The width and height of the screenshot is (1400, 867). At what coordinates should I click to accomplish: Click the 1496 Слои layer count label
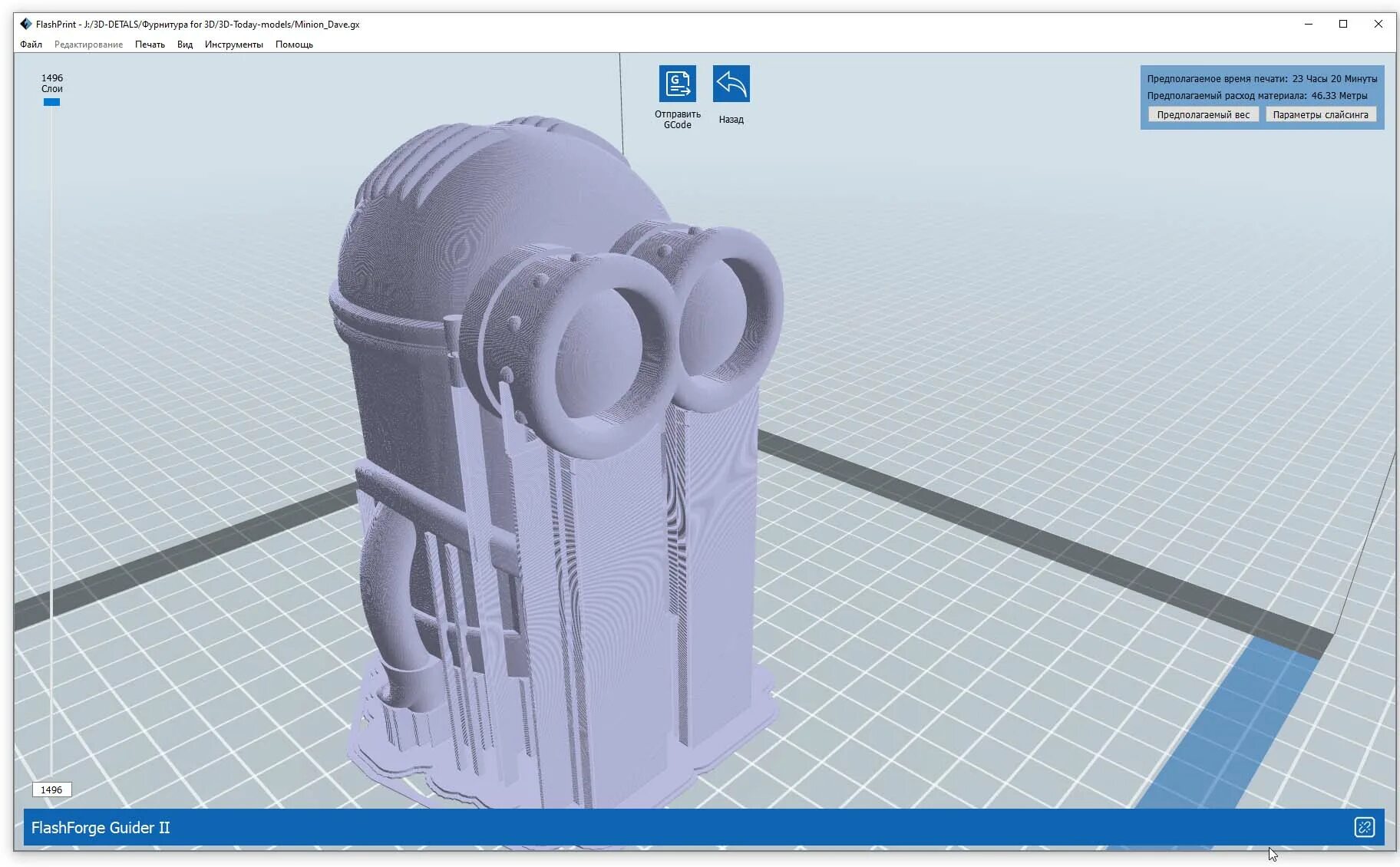tap(52, 83)
